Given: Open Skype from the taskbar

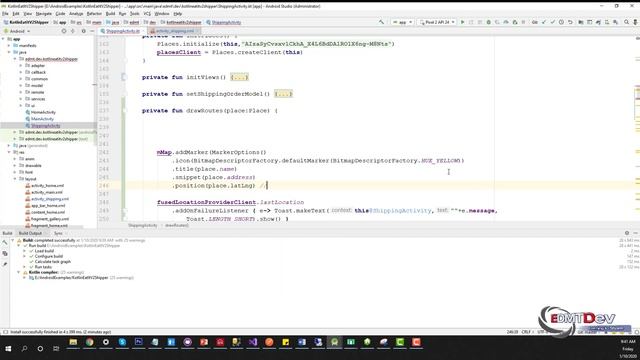Looking at the screenshot, I should pyautogui.click(x=122, y=342).
